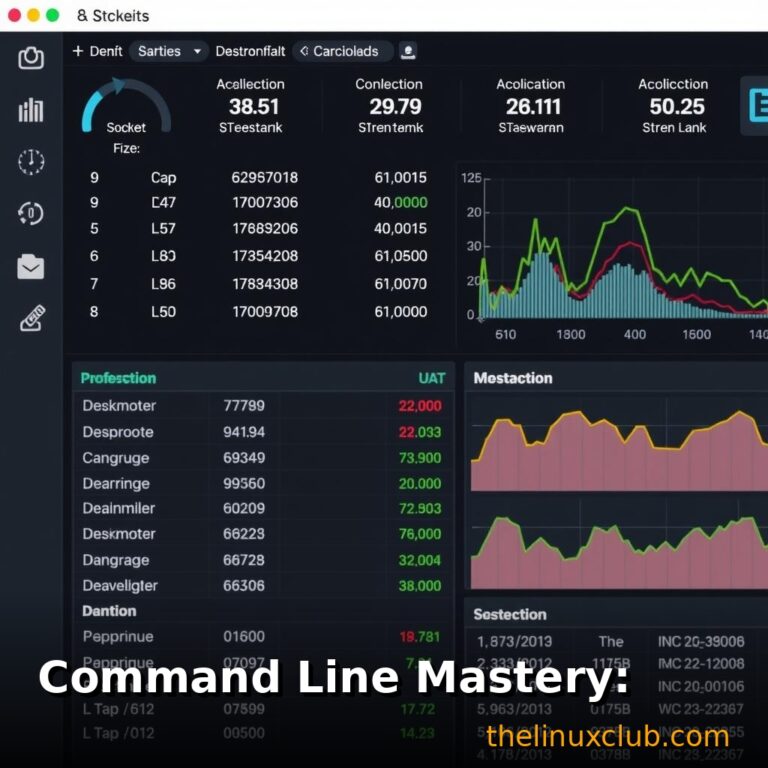Select the eraser edit sidebar icon
768x768 pixels.
click(x=32, y=318)
